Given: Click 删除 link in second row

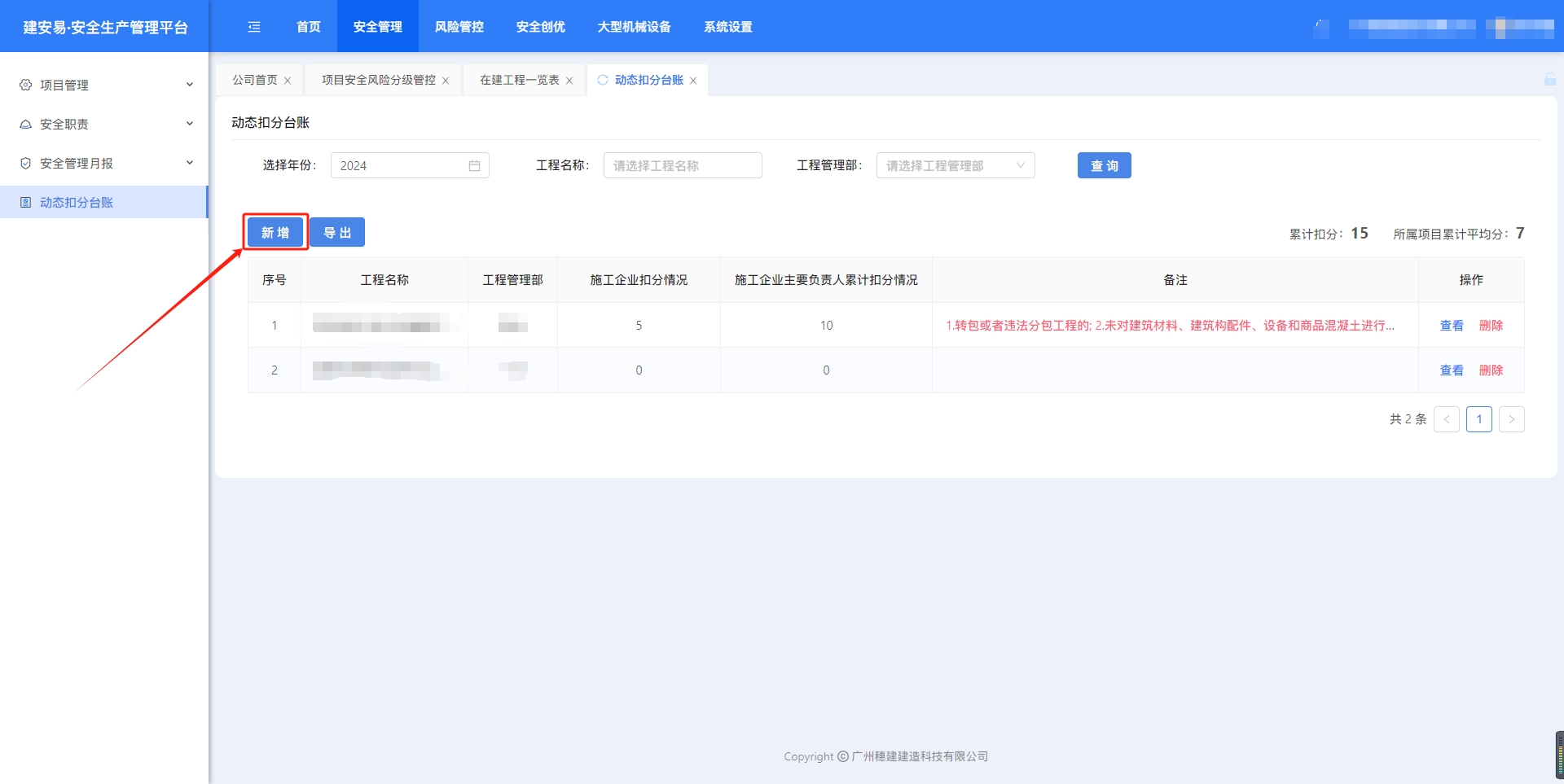Looking at the screenshot, I should (x=1491, y=370).
